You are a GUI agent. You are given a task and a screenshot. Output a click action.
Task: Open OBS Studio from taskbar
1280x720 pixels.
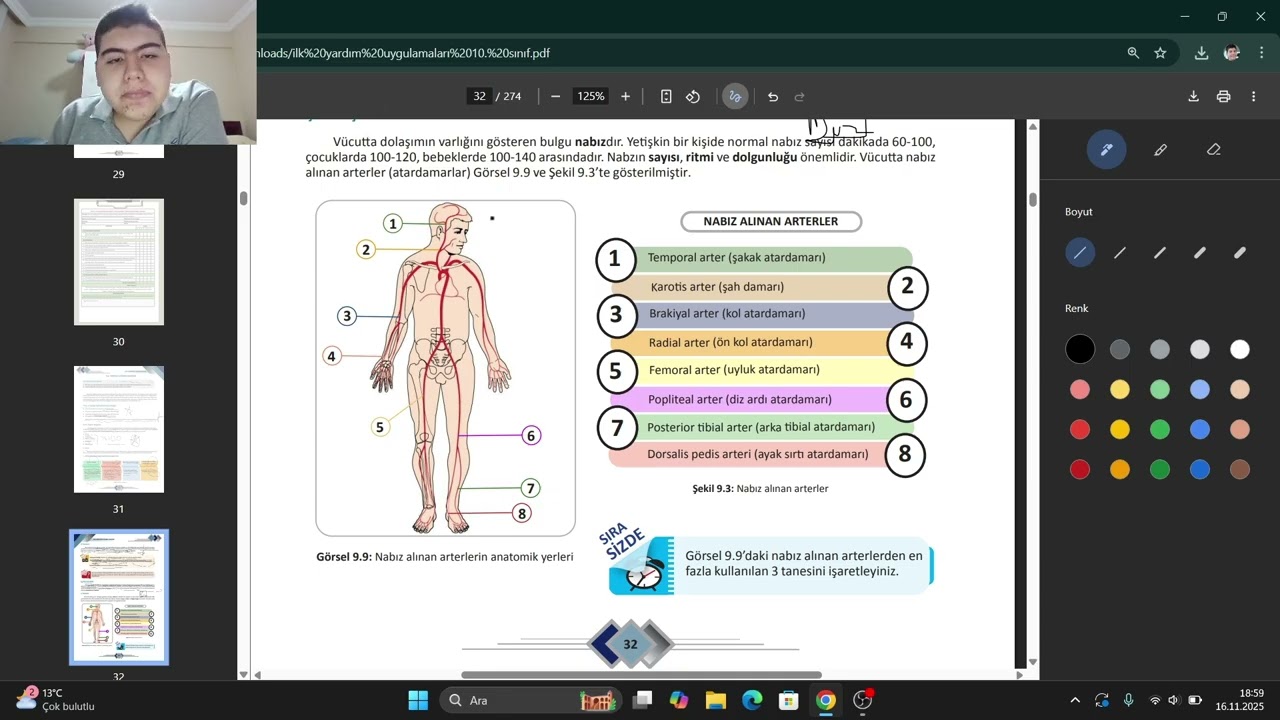coord(862,700)
